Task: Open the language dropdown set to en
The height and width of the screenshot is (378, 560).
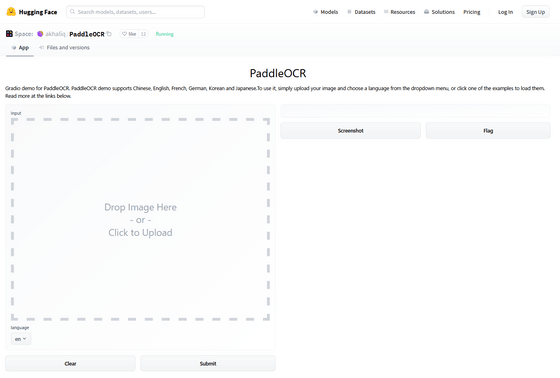Action: [x=21, y=339]
